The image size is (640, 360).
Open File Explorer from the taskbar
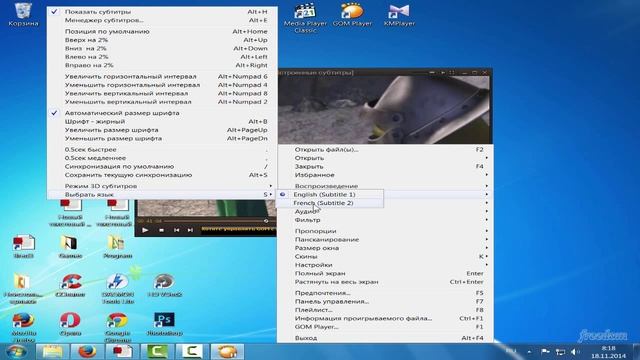click(x=53, y=351)
